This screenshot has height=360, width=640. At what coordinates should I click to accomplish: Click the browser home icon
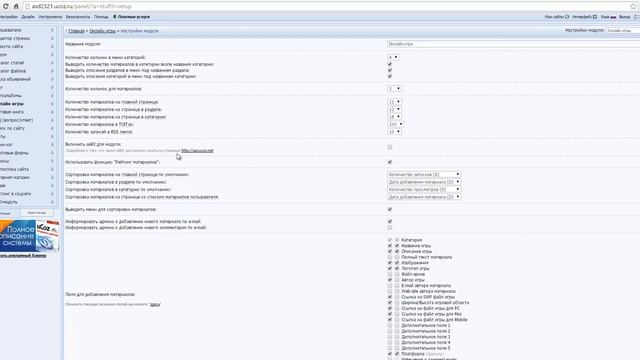click(x=16, y=7)
